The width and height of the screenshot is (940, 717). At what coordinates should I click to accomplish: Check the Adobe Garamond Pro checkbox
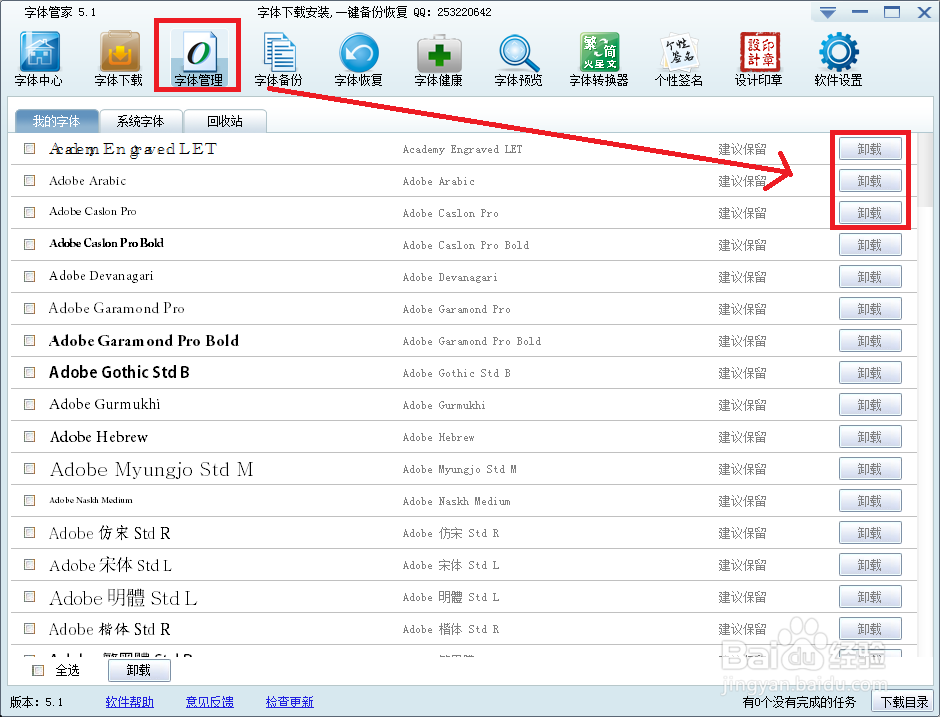29,308
